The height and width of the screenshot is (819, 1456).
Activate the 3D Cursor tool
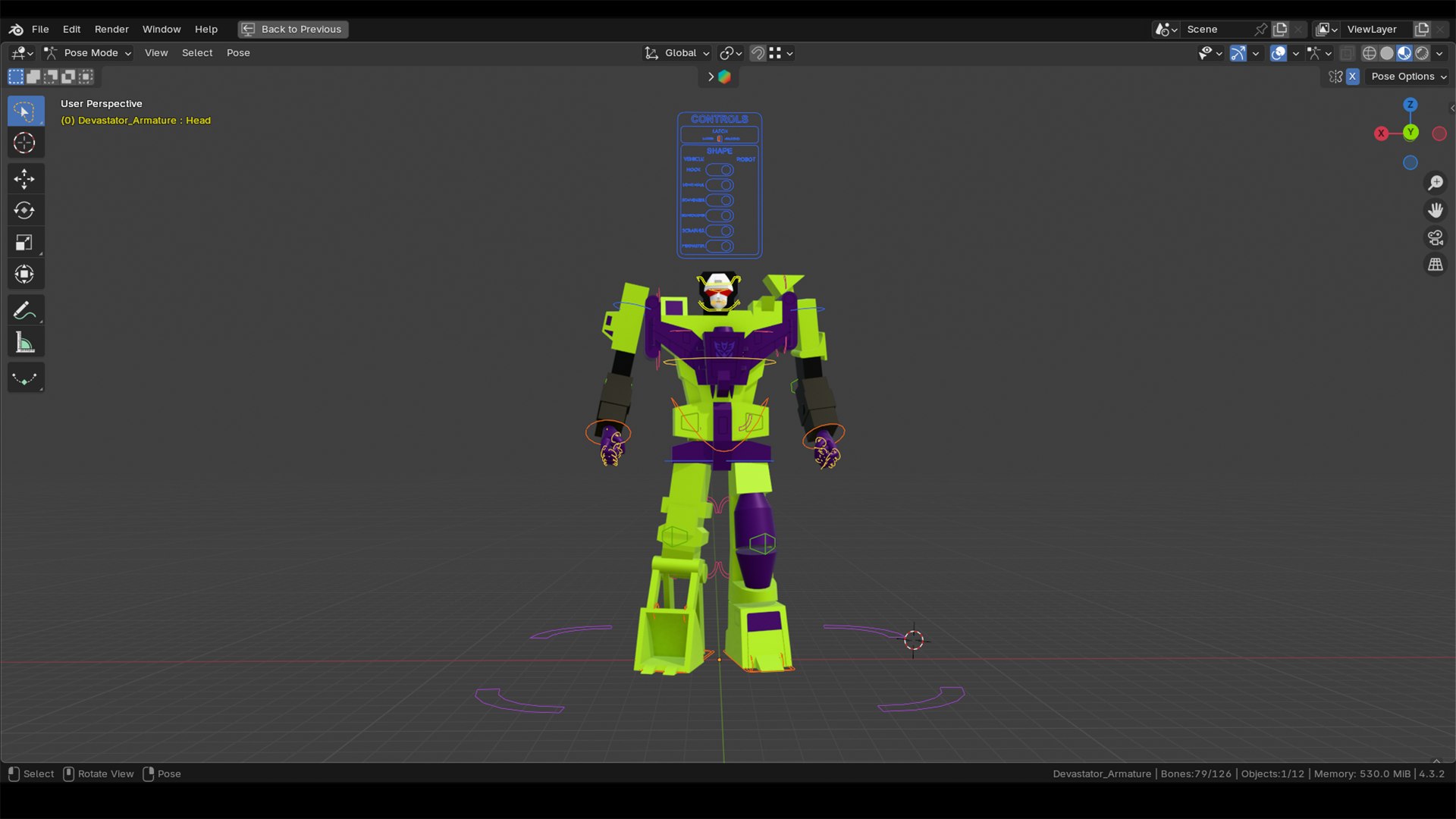click(x=25, y=143)
